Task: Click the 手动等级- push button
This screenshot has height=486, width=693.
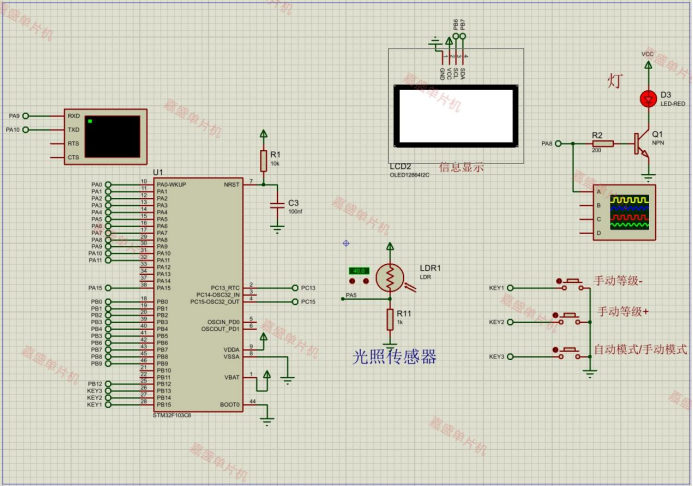Action: coord(573,284)
